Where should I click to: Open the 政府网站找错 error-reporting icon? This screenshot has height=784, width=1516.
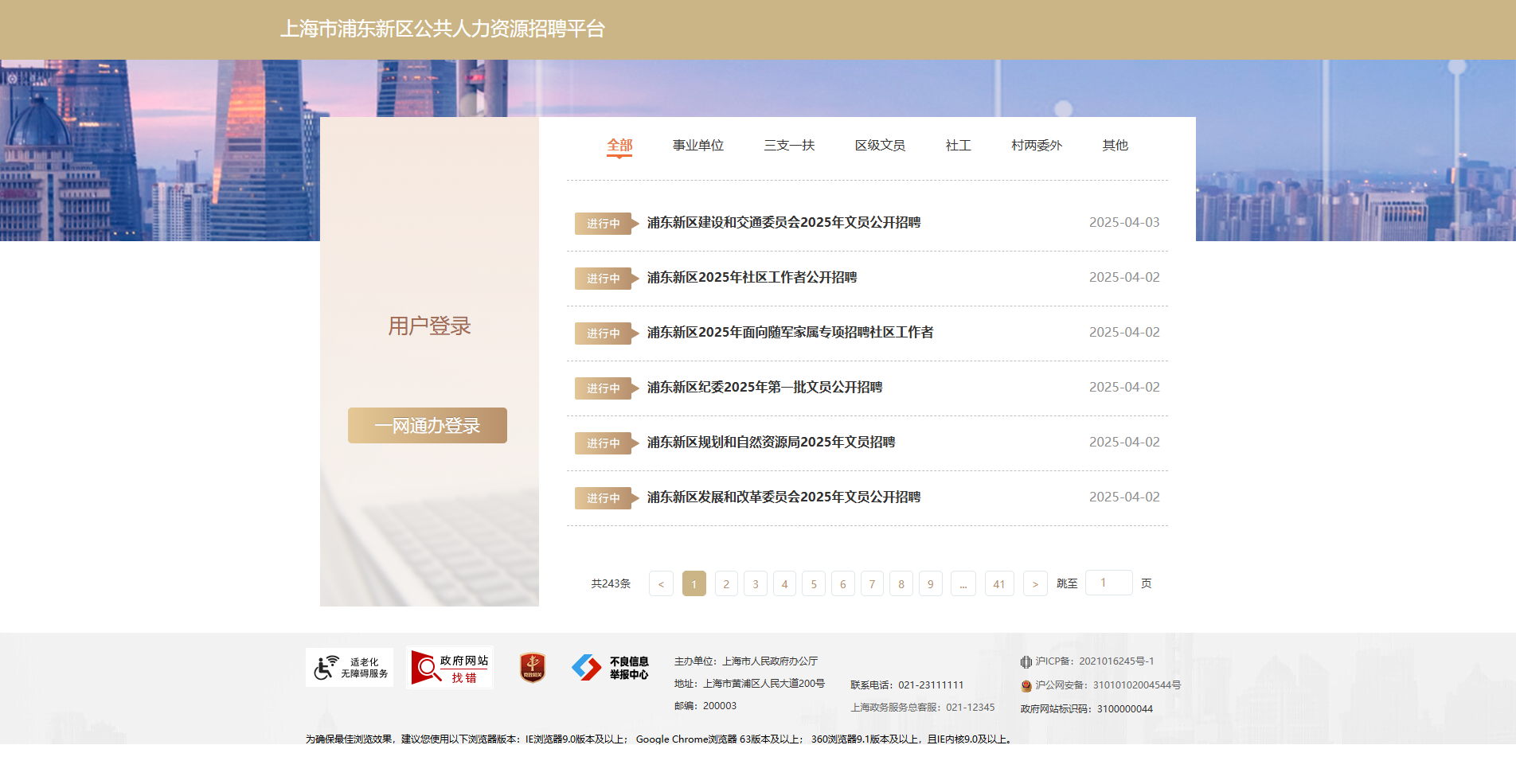(x=451, y=667)
